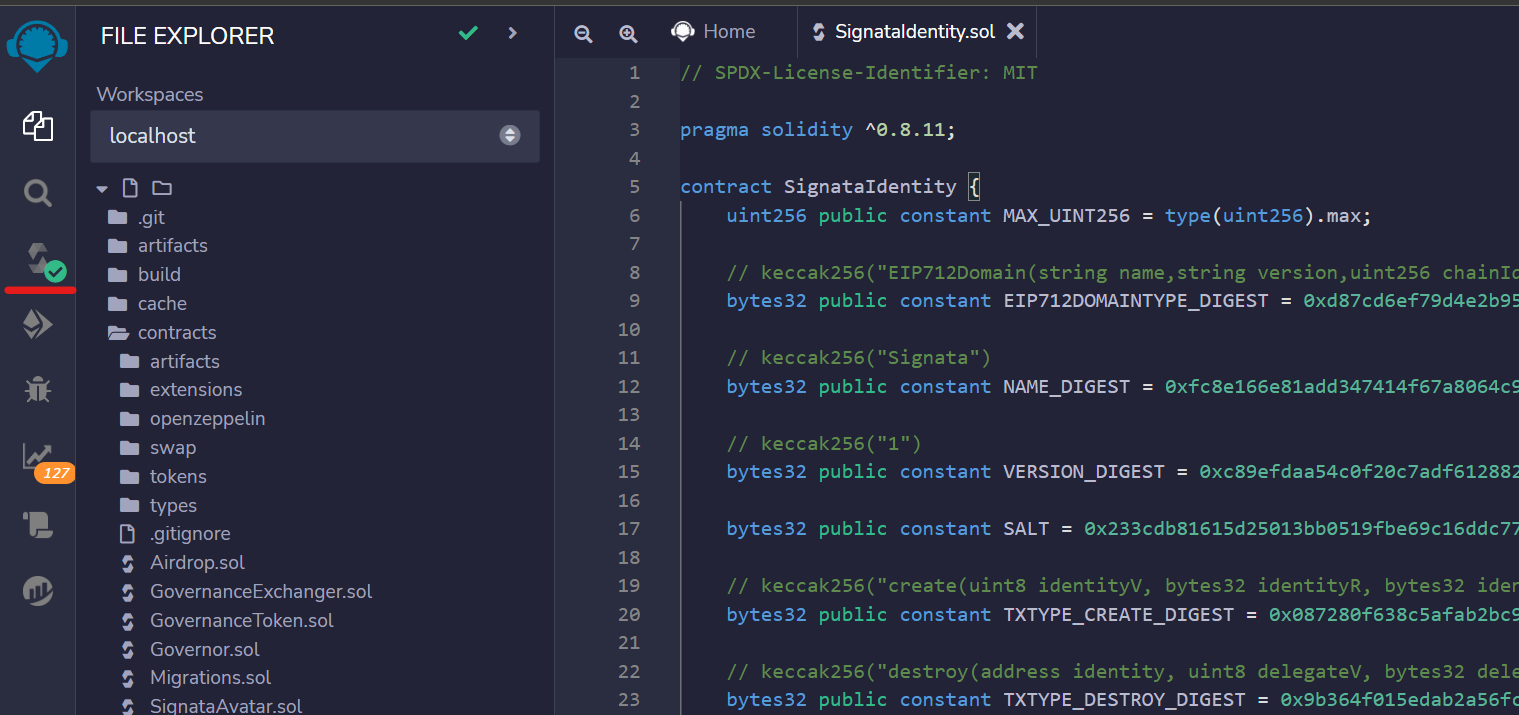The height and width of the screenshot is (715, 1519).
Task: Collapse the contracts folder
Action: (177, 333)
